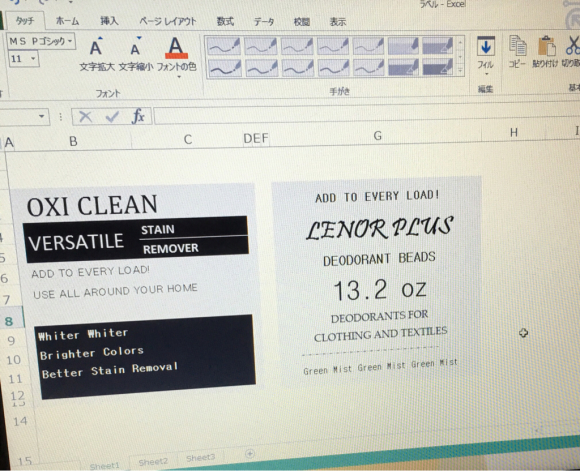Click the USE ALL AROUND YOUR HOME text
Viewport: 580px width, 471px height.
pos(115,291)
